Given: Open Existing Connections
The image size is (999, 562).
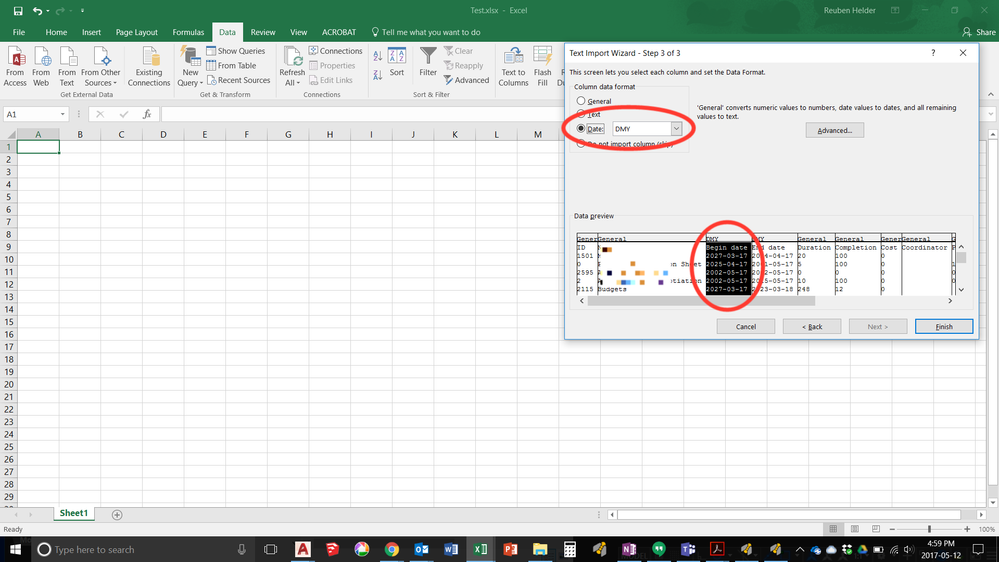Looking at the screenshot, I should coord(148,67).
